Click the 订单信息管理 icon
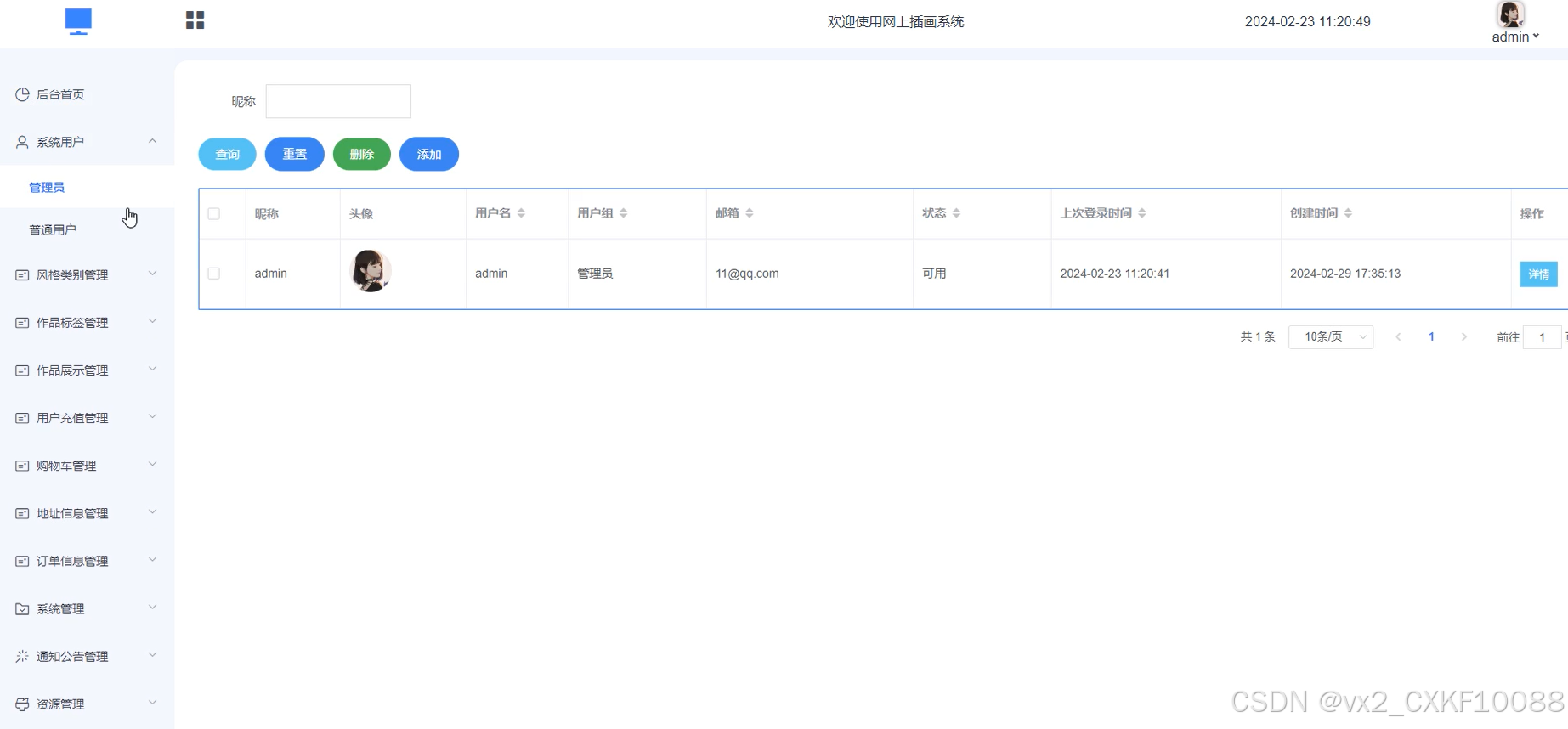This screenshot has height=729, width=1568. click(x=22, y=561)
